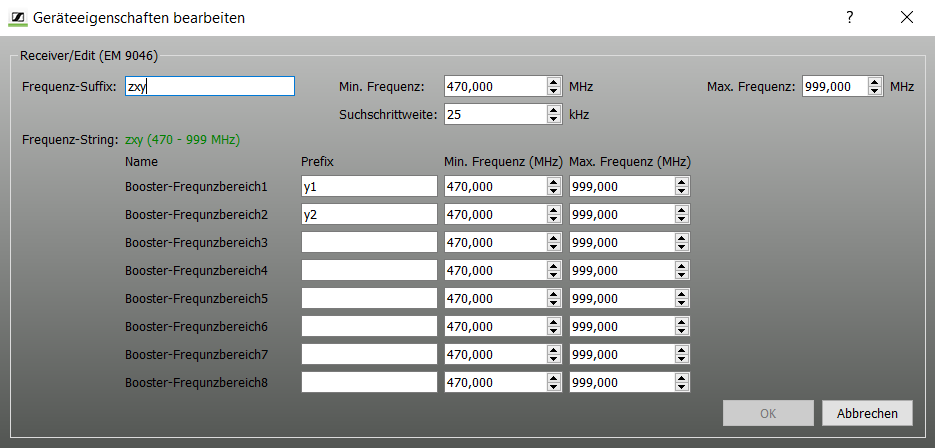935x448 pixels.
Task: Lower Max. Frequenz of Booster-Frequnzbereich2
Action: click(681, 219)
